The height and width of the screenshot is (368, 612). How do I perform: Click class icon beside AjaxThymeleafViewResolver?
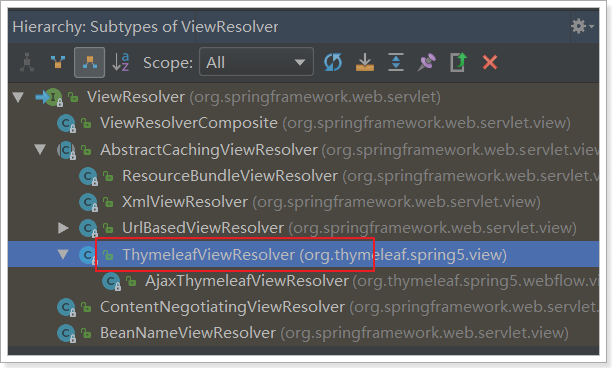click(x=111, y=282)
